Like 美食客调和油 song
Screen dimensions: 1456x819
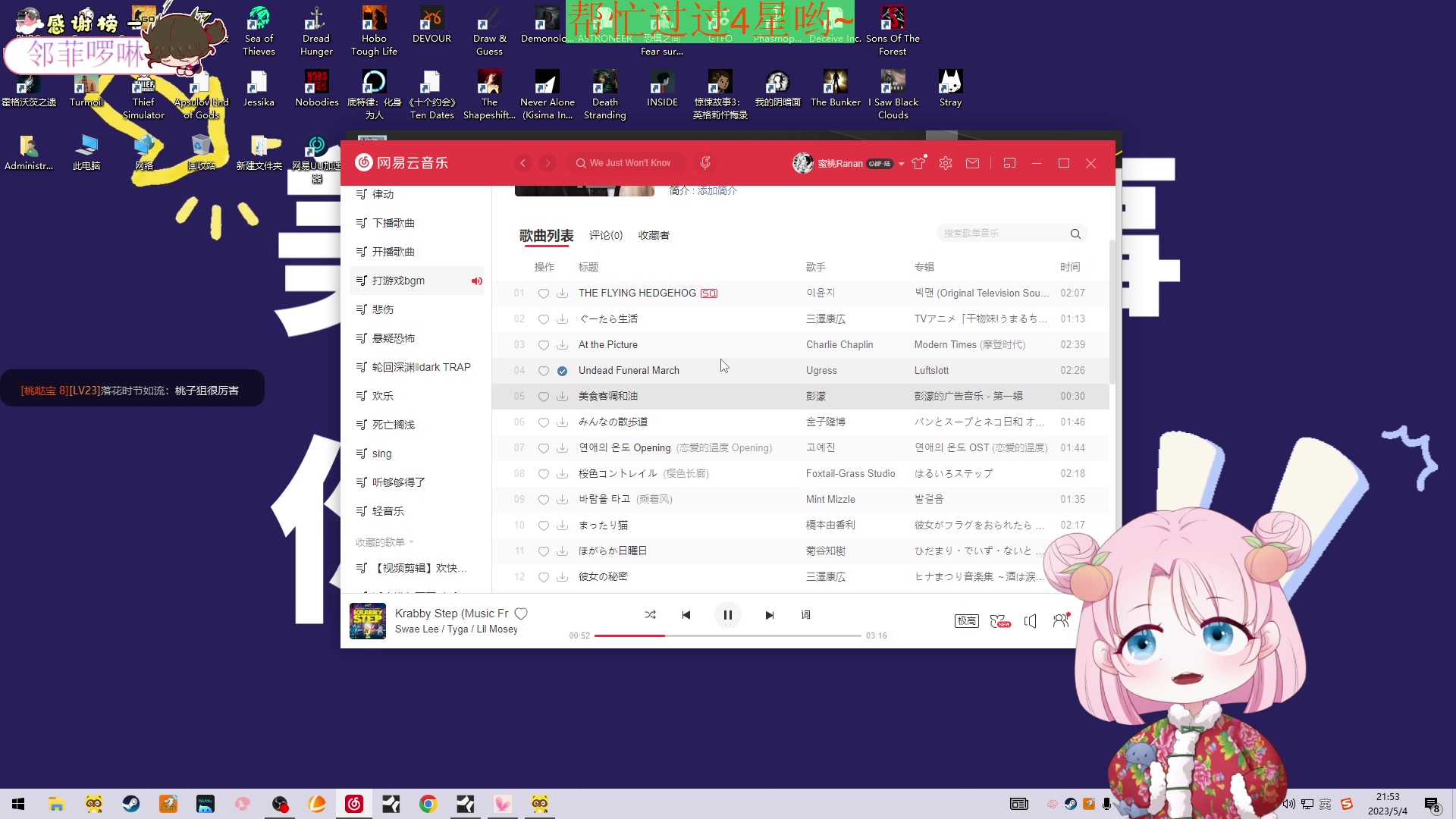[543, 397]
